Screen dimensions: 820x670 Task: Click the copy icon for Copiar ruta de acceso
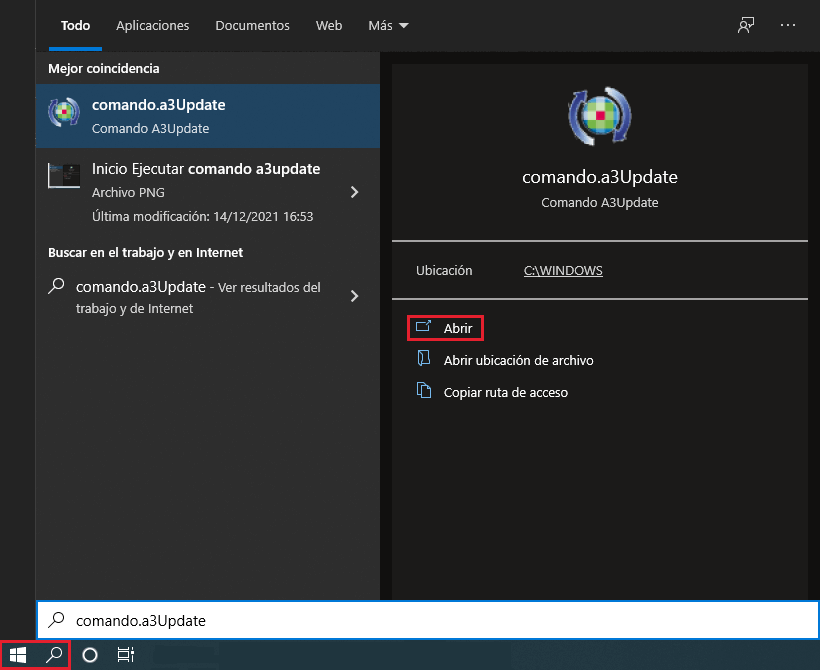424,391
